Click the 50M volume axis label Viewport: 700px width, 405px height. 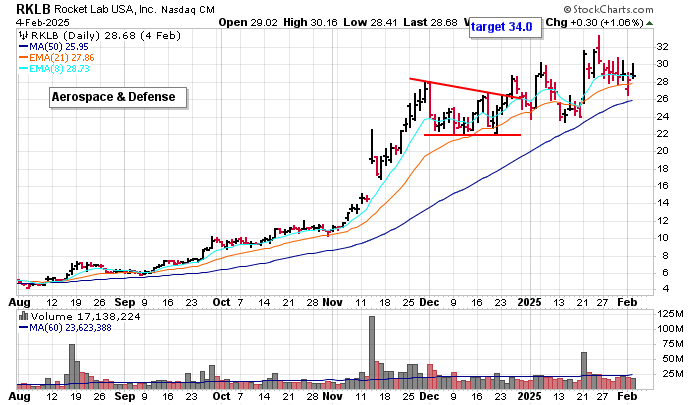coord(673,359)
